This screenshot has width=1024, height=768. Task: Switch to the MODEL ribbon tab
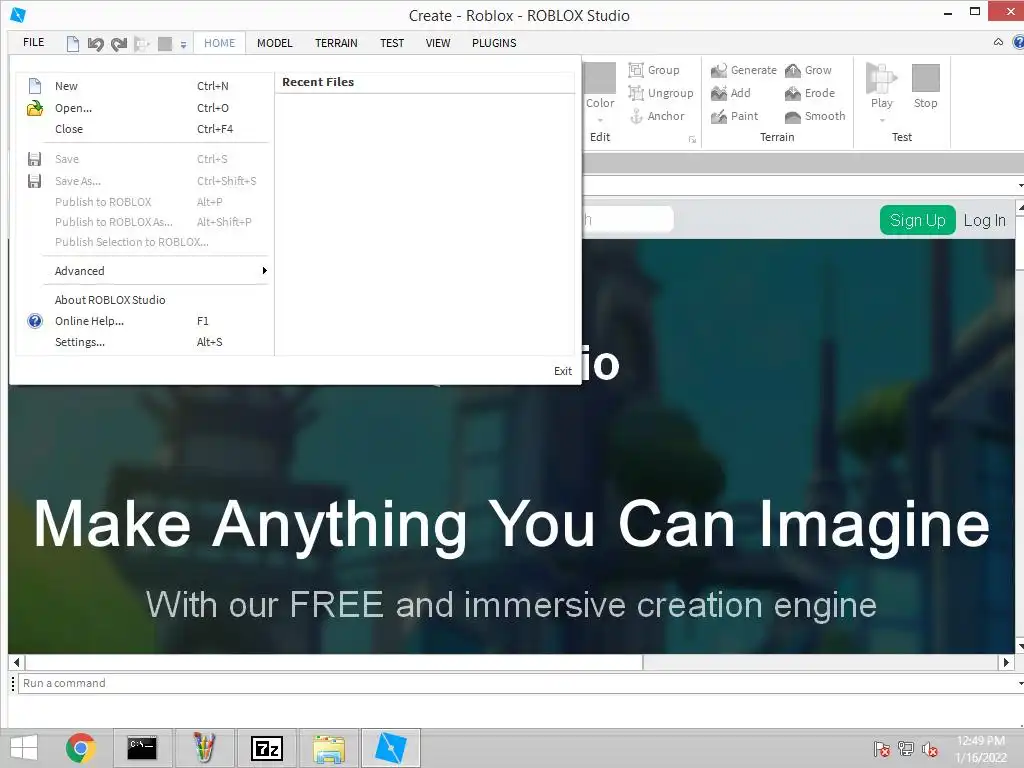click(x=274, y=43)
